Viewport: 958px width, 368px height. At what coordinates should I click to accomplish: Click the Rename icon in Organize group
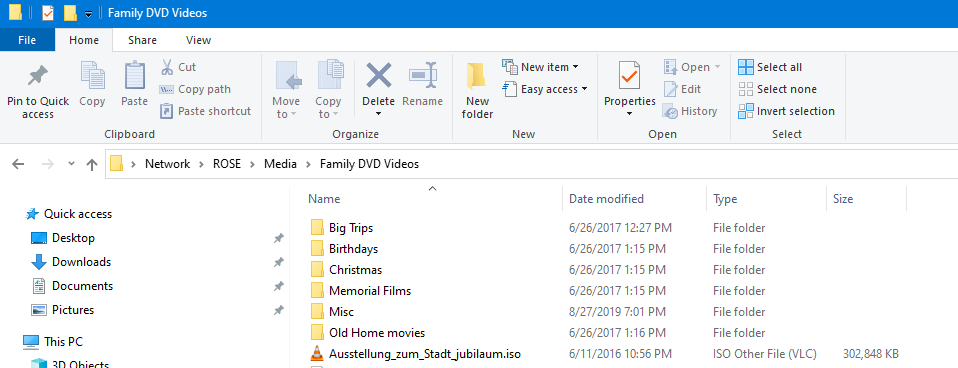[x=423, y=75]
